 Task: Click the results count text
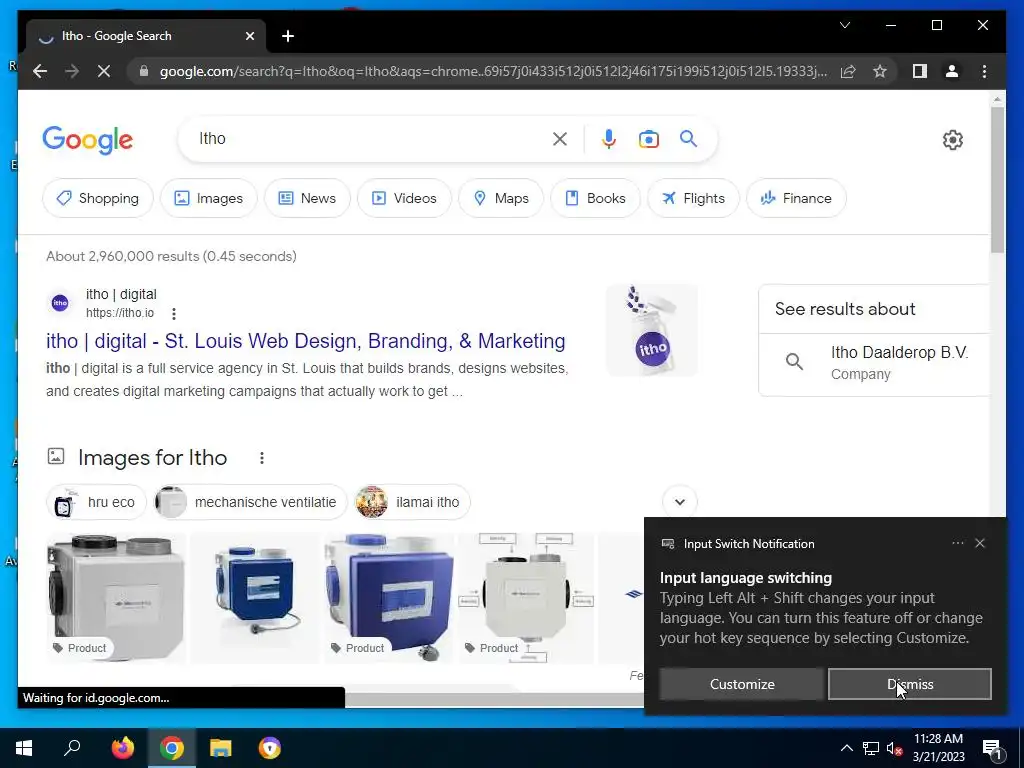click(171, 256)
